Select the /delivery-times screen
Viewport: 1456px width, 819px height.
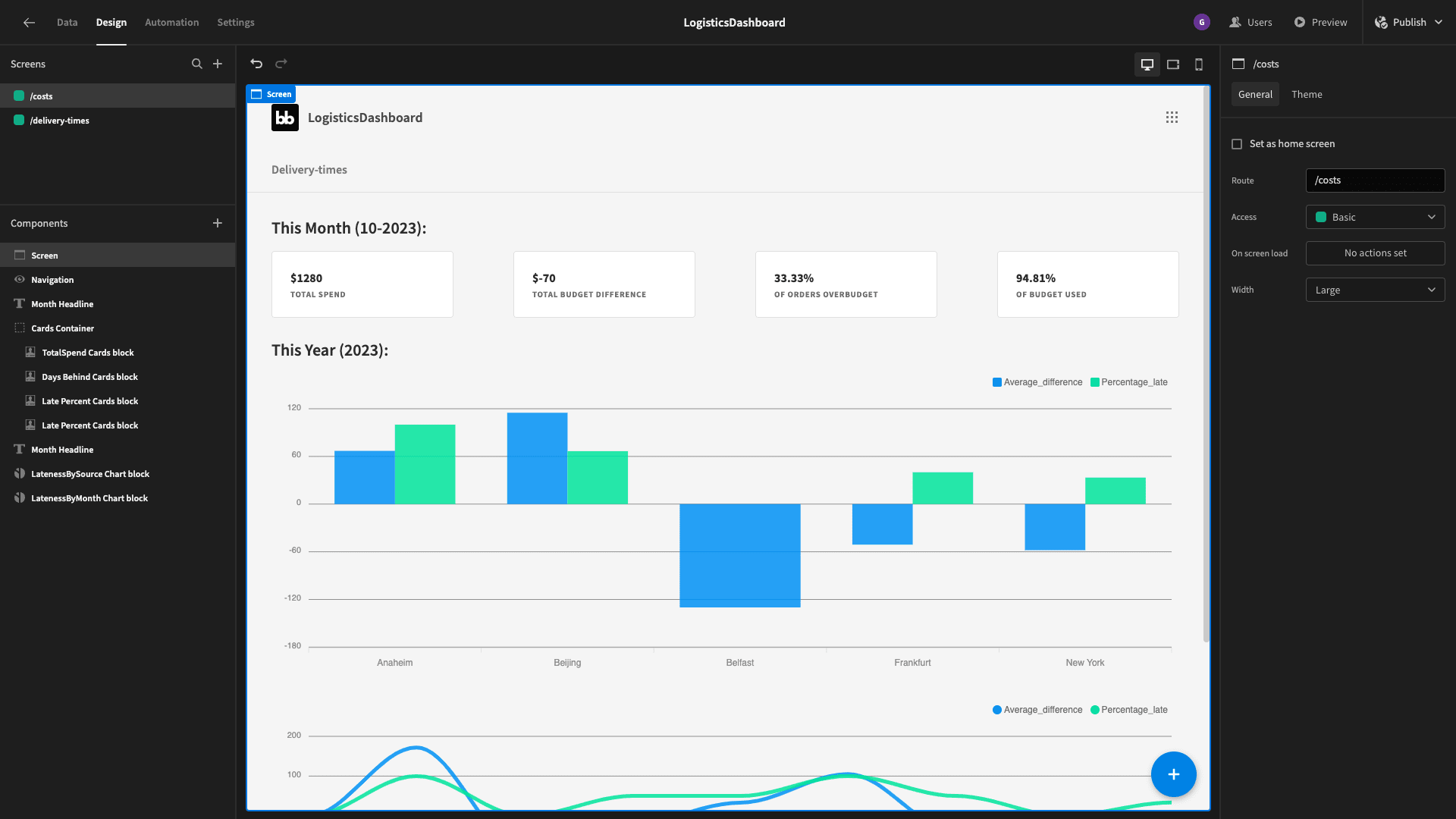tap(118, 121)
